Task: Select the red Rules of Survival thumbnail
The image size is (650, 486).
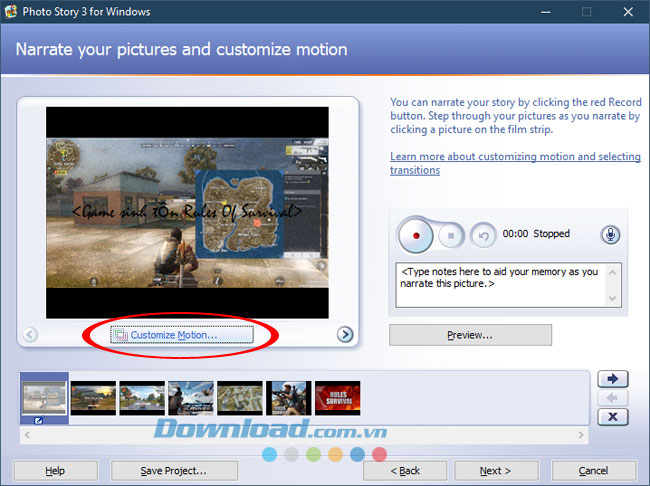Action: tap(337, 397)
